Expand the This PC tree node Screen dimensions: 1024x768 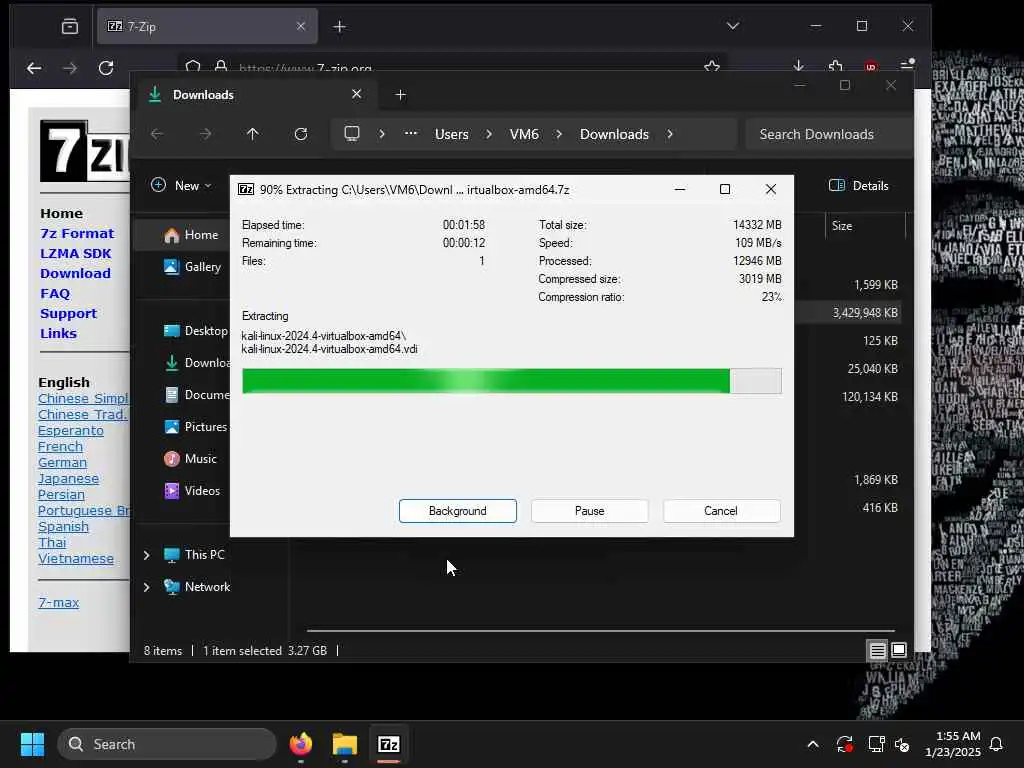tap(146, 555)
